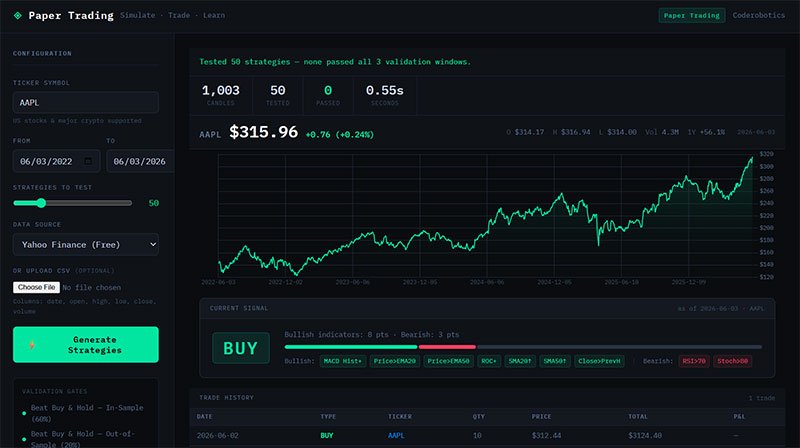Click the Ticker Symbol input field

point(86,103)
